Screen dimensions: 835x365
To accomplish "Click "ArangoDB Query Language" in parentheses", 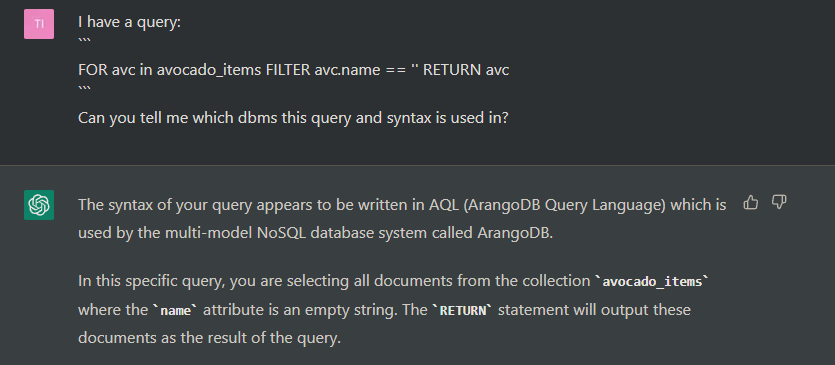I will [564, 205].
